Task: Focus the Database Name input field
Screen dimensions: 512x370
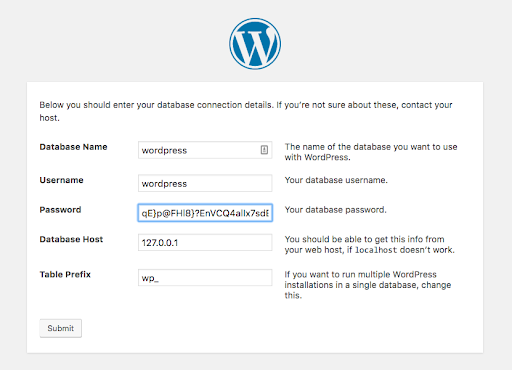Action: click(x=205, y=150)
